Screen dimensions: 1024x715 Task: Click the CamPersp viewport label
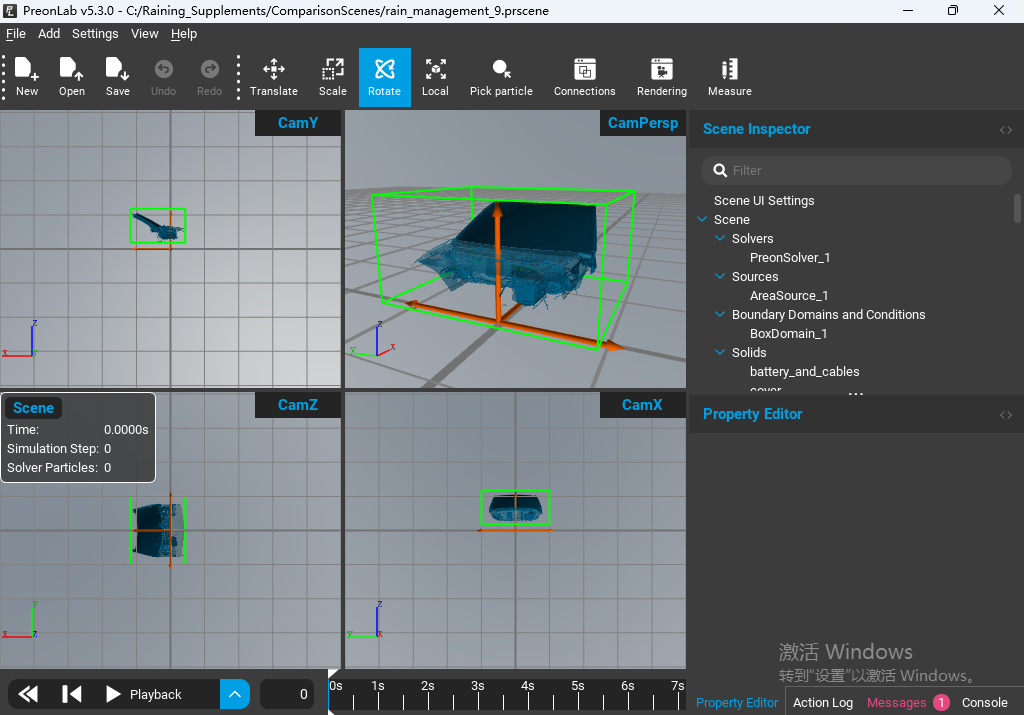tap(643, 123)
